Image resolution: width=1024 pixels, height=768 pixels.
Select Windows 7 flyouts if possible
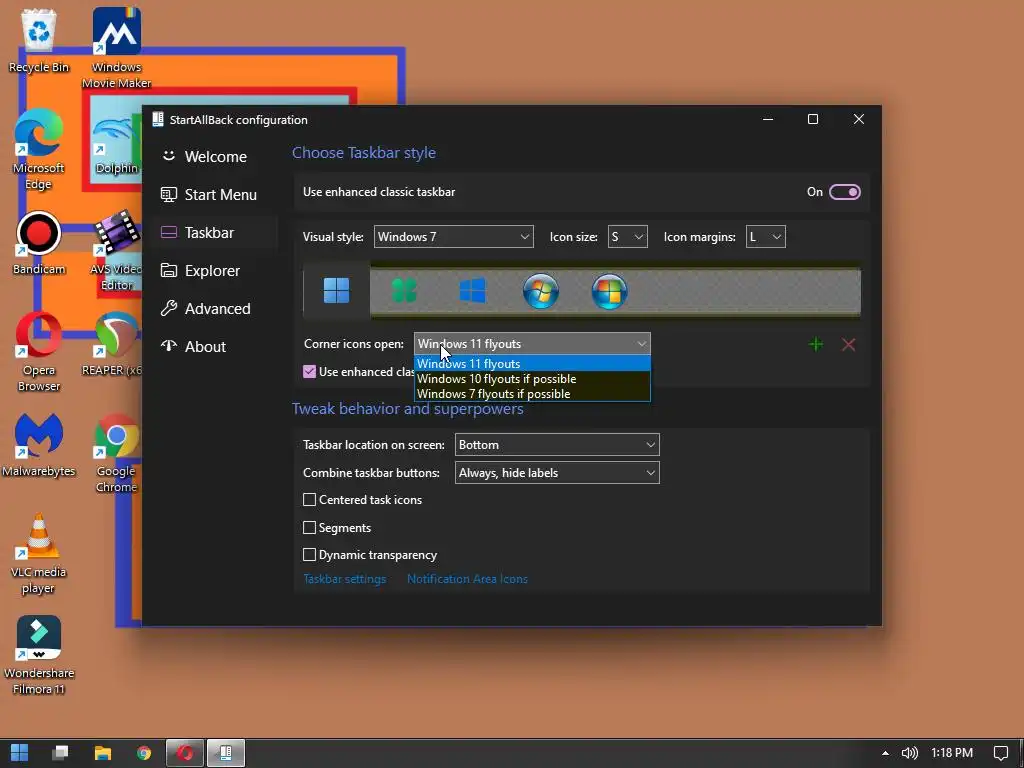coord(532,394)
